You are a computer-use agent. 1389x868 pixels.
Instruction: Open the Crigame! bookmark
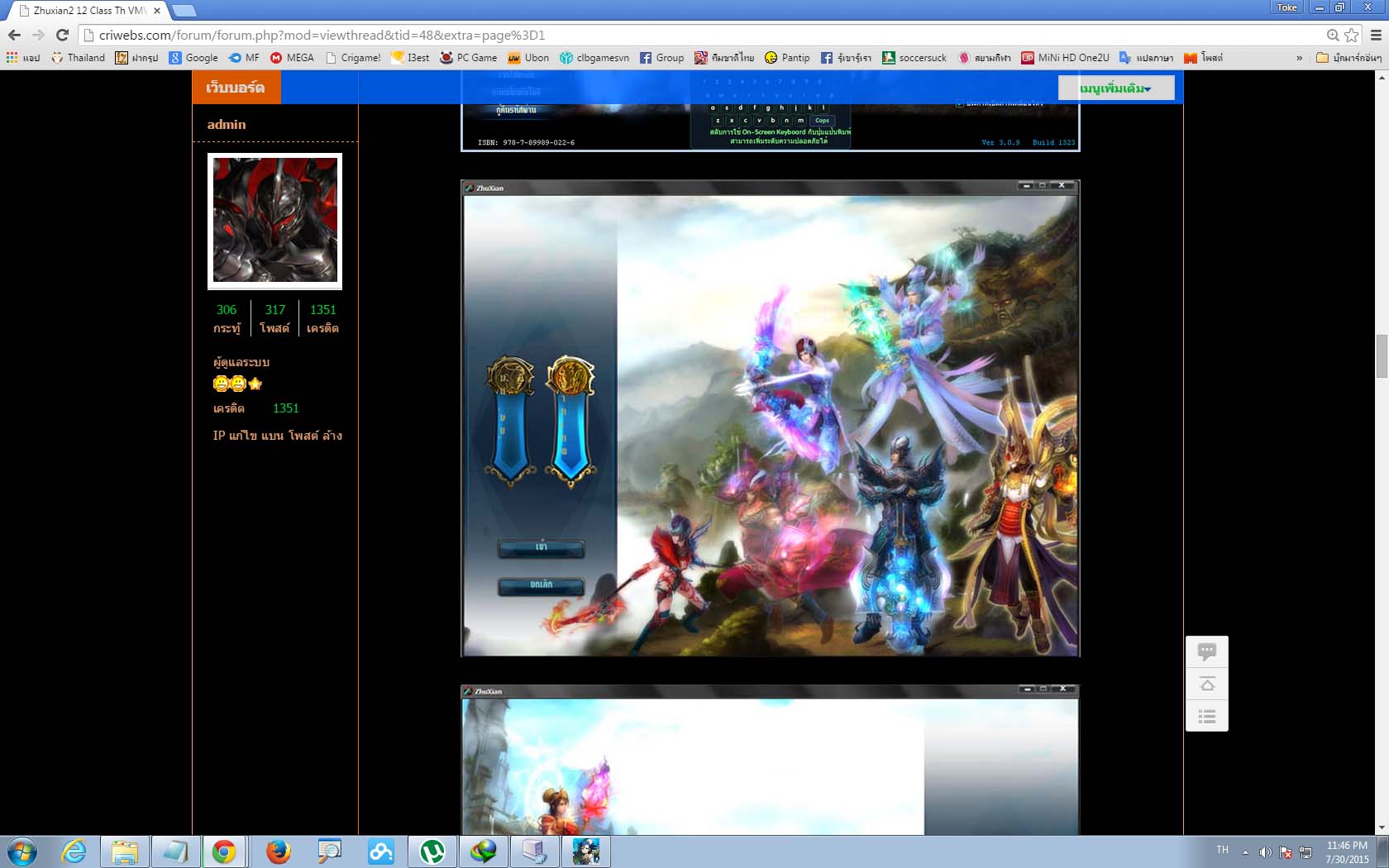(x=353, y=58)
